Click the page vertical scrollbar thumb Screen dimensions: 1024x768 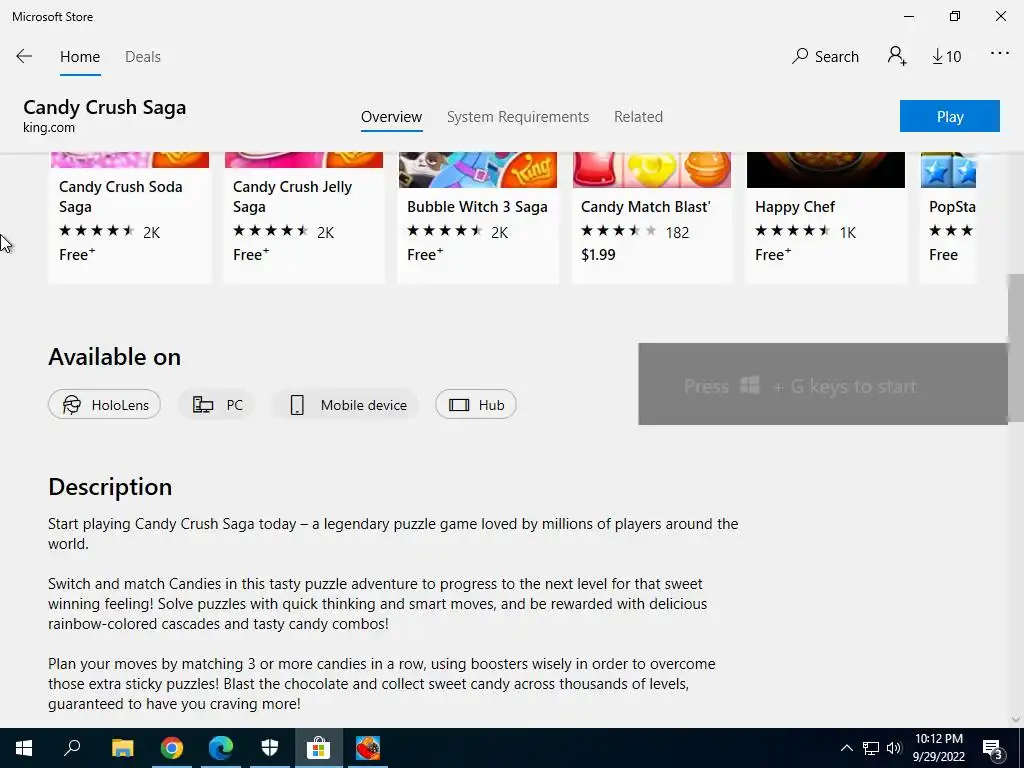tap(1016, 347)
